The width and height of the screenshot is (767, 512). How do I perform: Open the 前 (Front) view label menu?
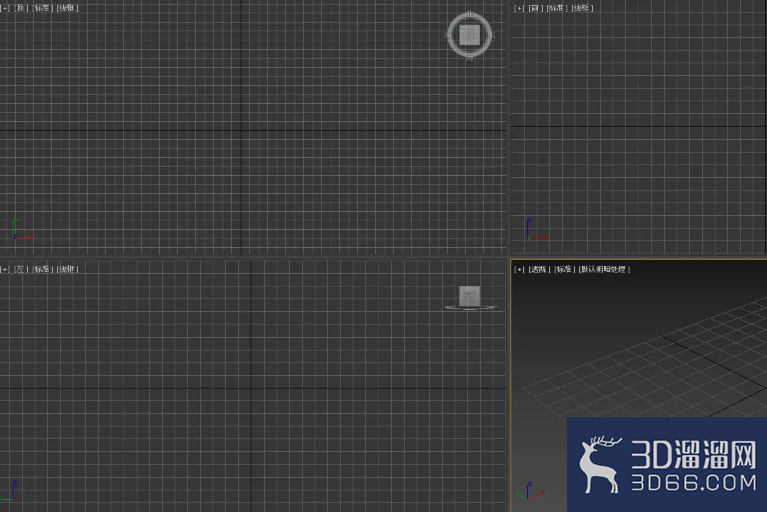pos(536,8)
